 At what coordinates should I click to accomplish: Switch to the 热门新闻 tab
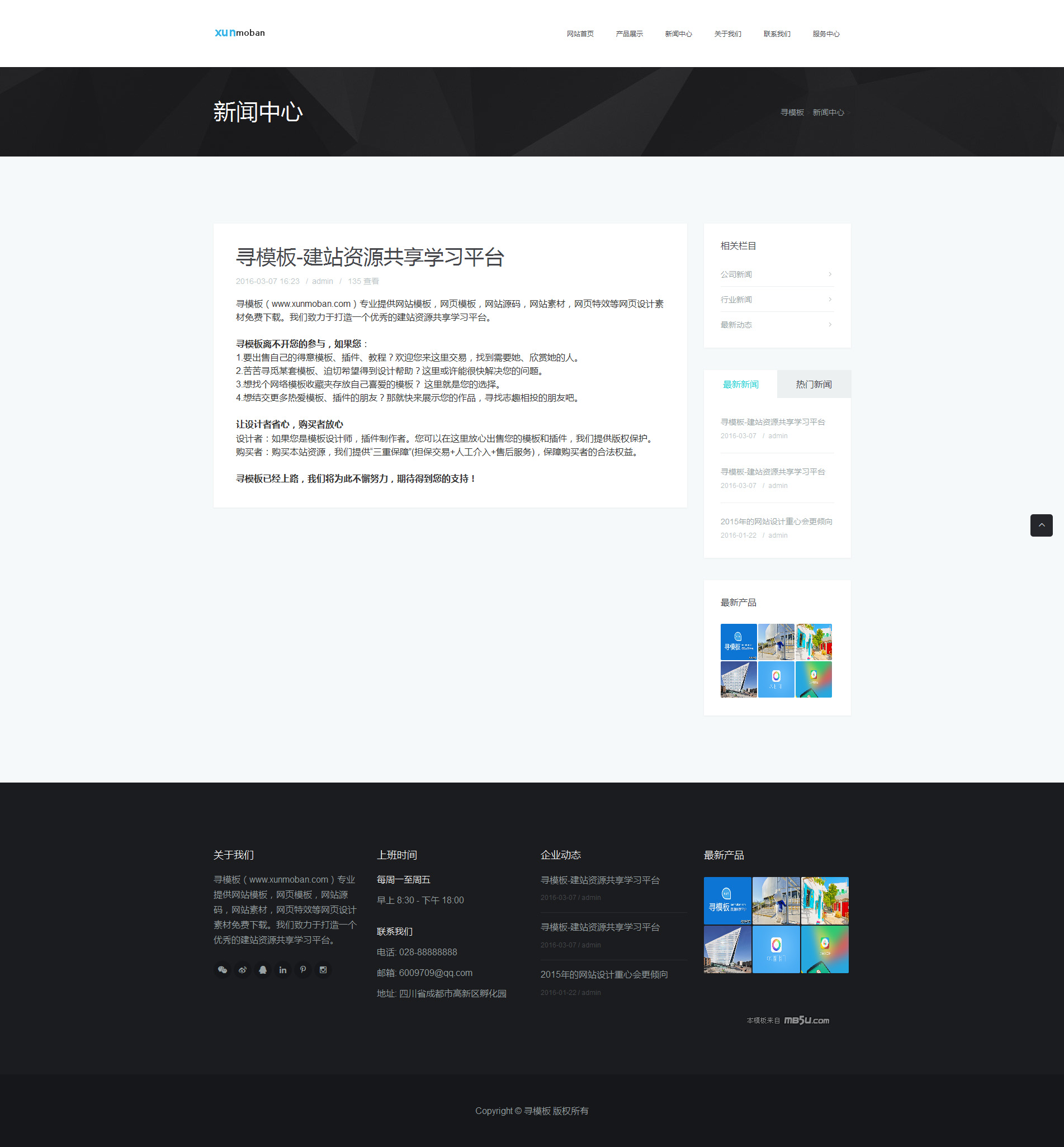click(x=814, y=384)
